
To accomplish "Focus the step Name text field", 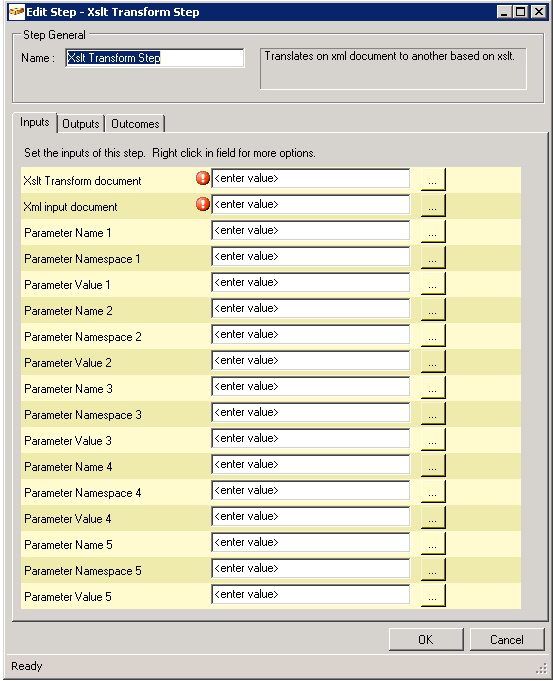I will tap(155, 58).
